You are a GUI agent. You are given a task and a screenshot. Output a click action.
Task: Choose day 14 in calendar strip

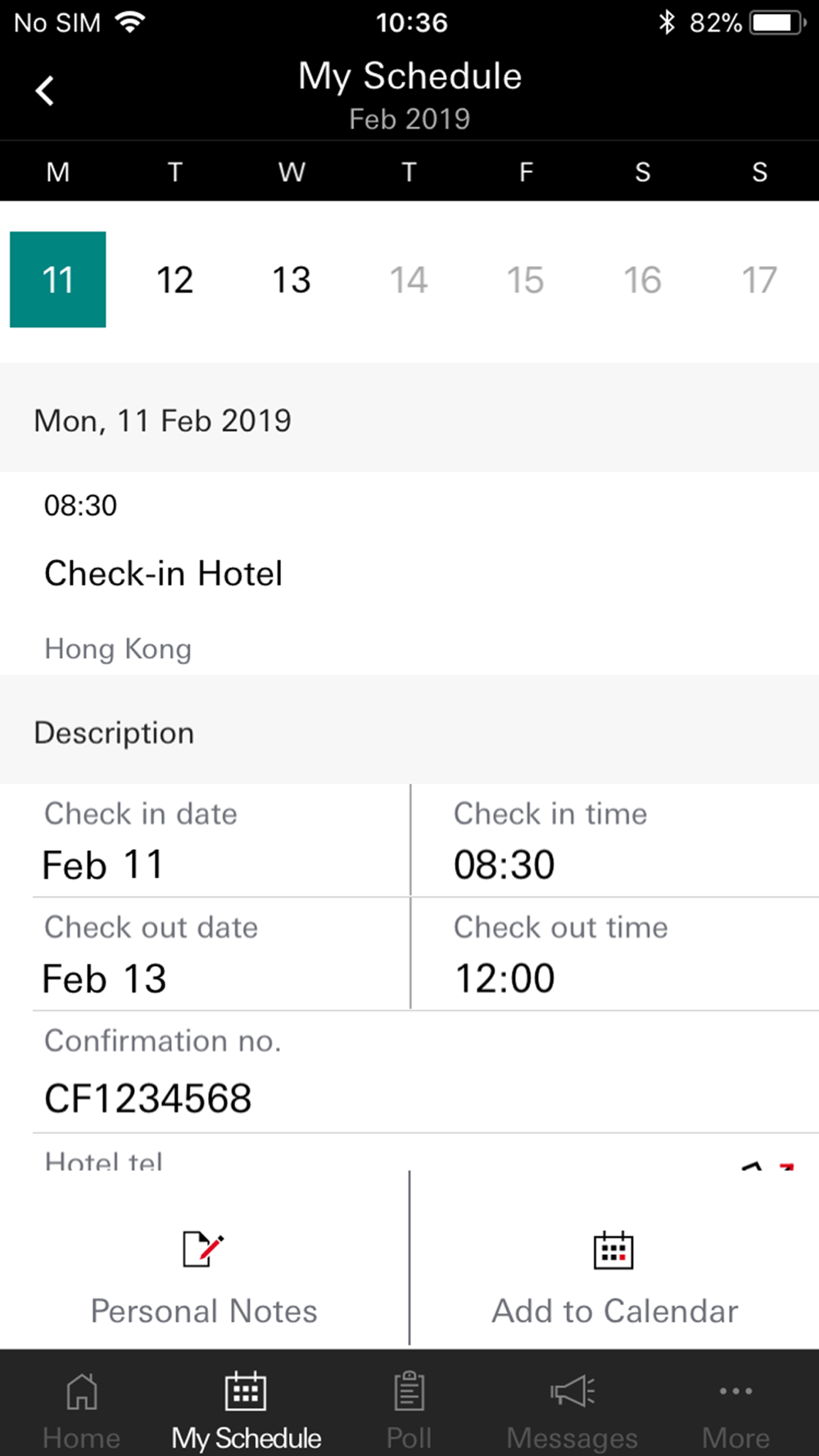(x=409, y=280)
